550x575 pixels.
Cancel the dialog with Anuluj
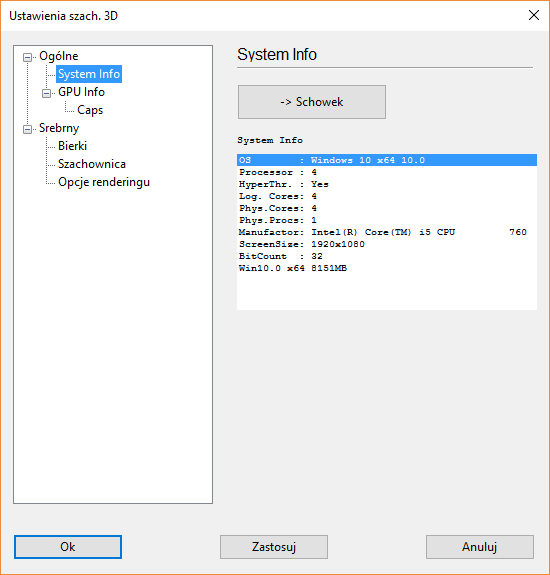(480, 547)
